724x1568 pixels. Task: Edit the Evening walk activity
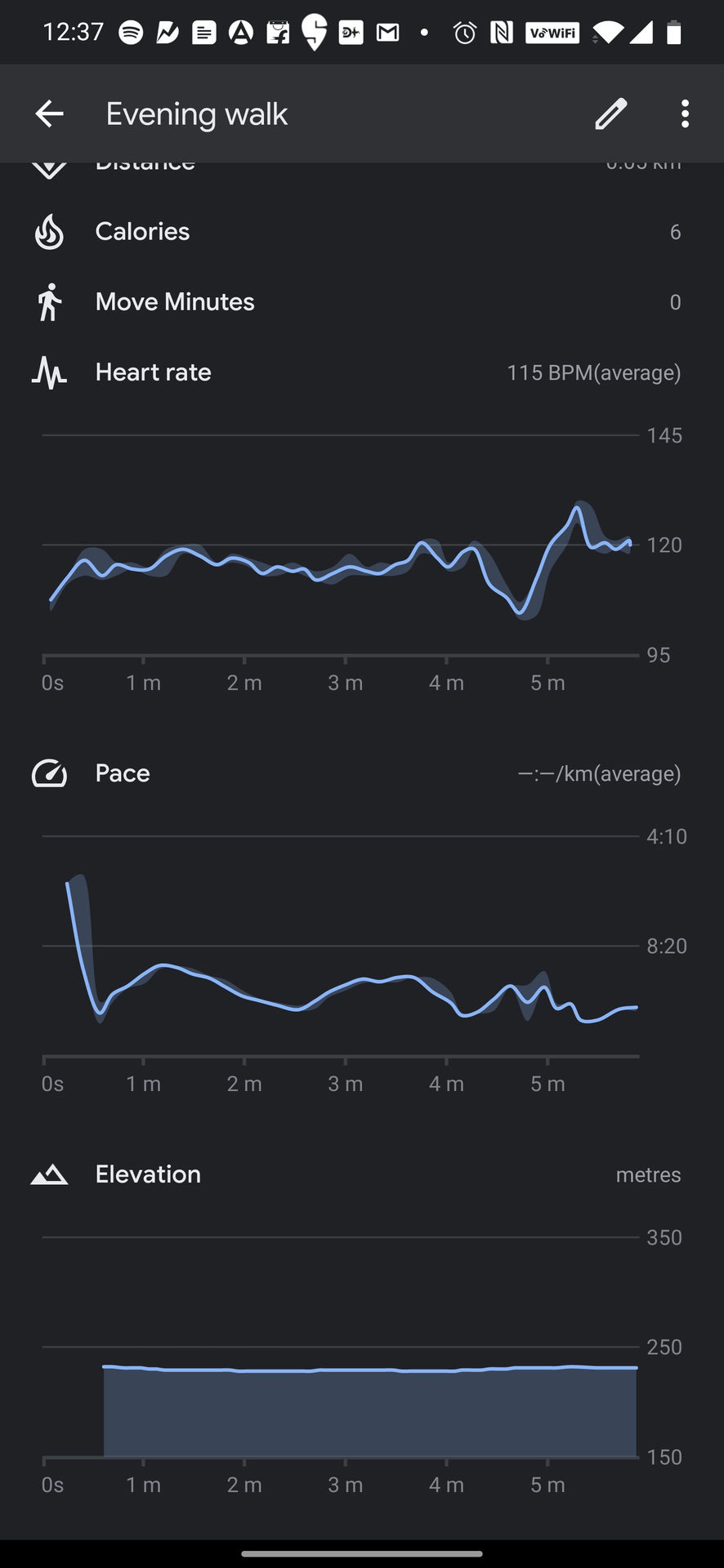pos(610,114)
